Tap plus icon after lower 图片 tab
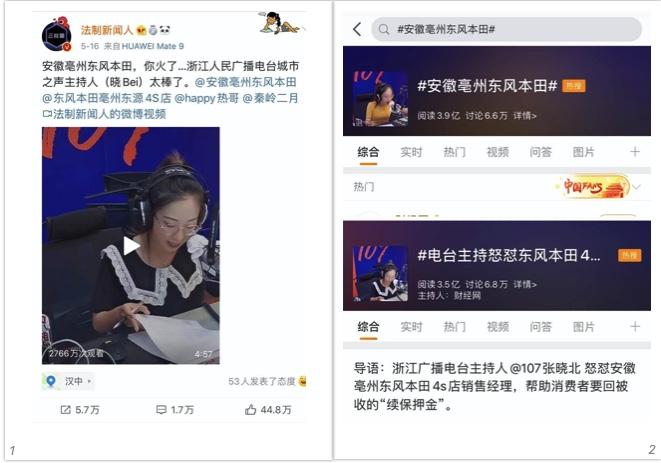The width and height of the screenshot is (661, 463). pos(635,326)
